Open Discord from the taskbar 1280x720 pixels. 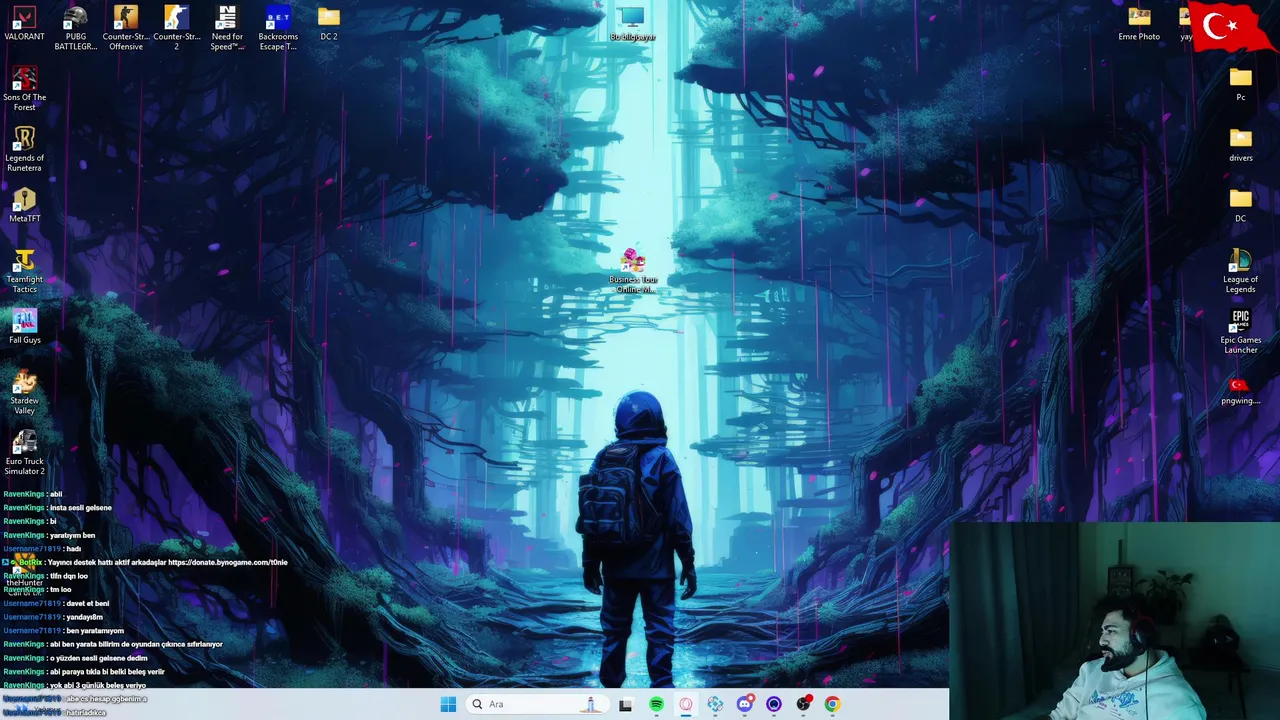(745, 704)
